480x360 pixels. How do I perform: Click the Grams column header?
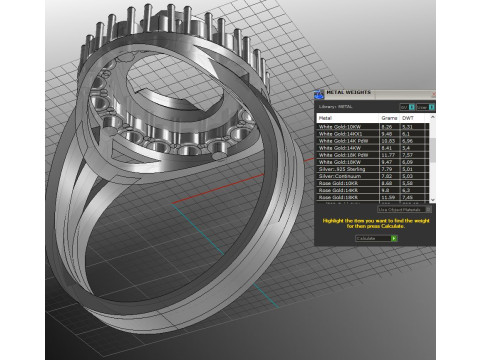[389, 118]
